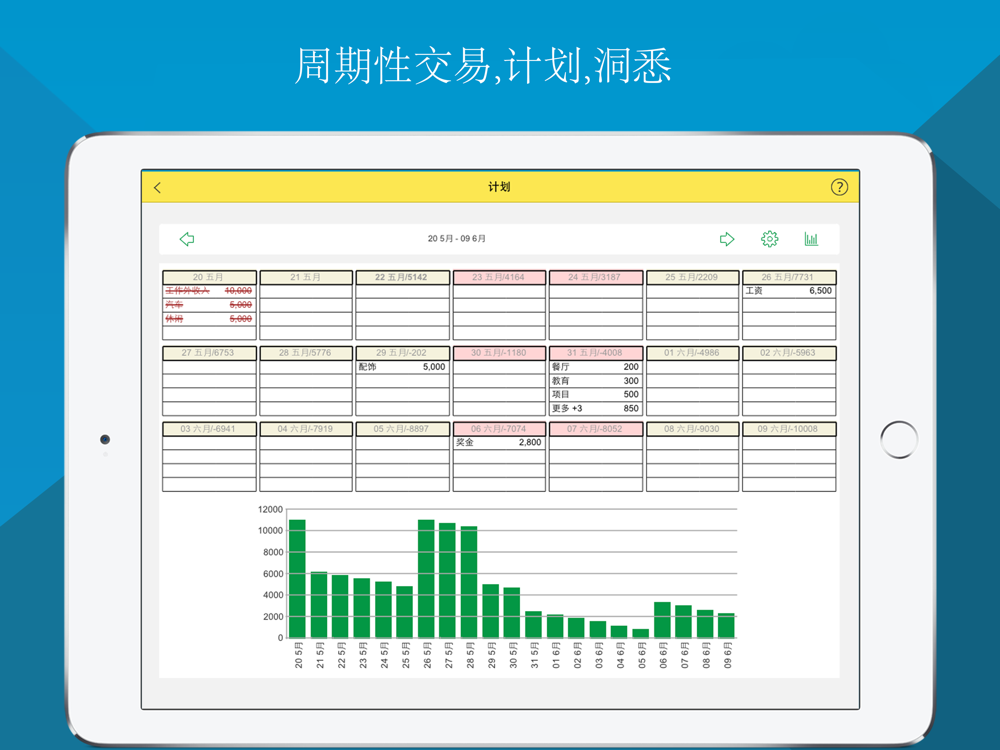The image size is (1000, 750).
Task: Toggle the bar chart icon
Action: 811,239
